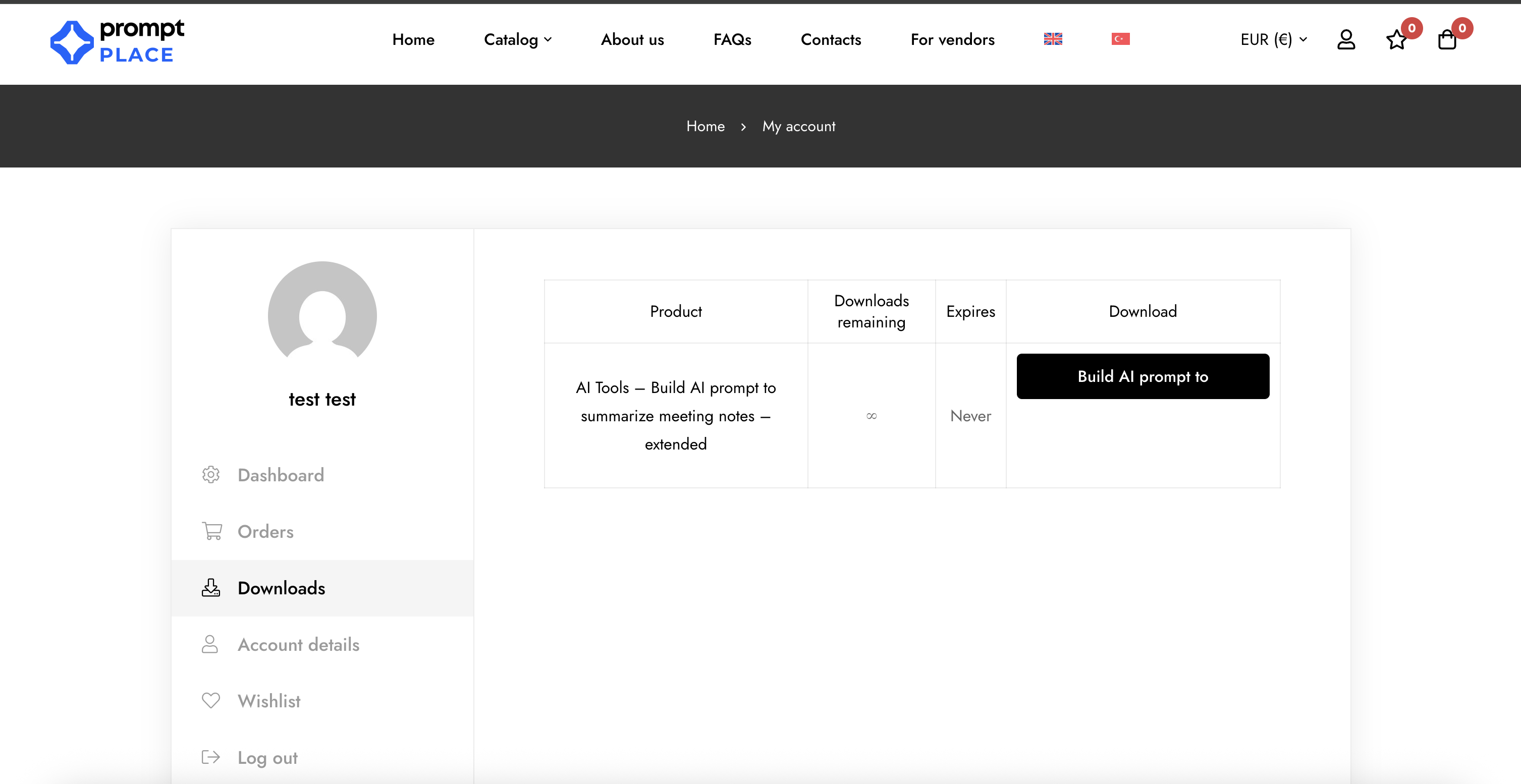Click the Log out arrow icon
Image resolution: width=1521 pixels, height=784 pixels.
click(211, 757)
